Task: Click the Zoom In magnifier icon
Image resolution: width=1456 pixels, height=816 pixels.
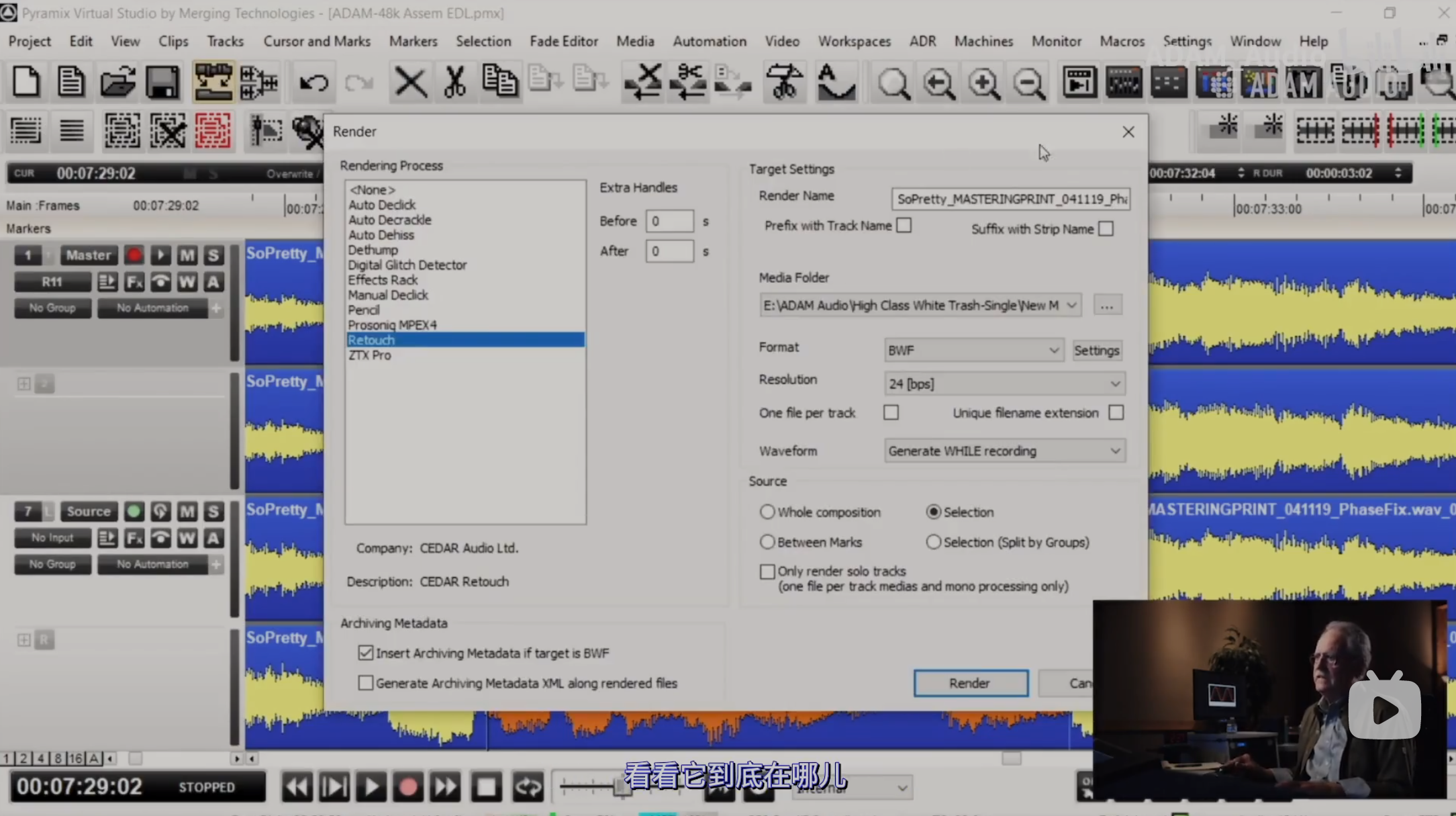Action: point(983,83)
